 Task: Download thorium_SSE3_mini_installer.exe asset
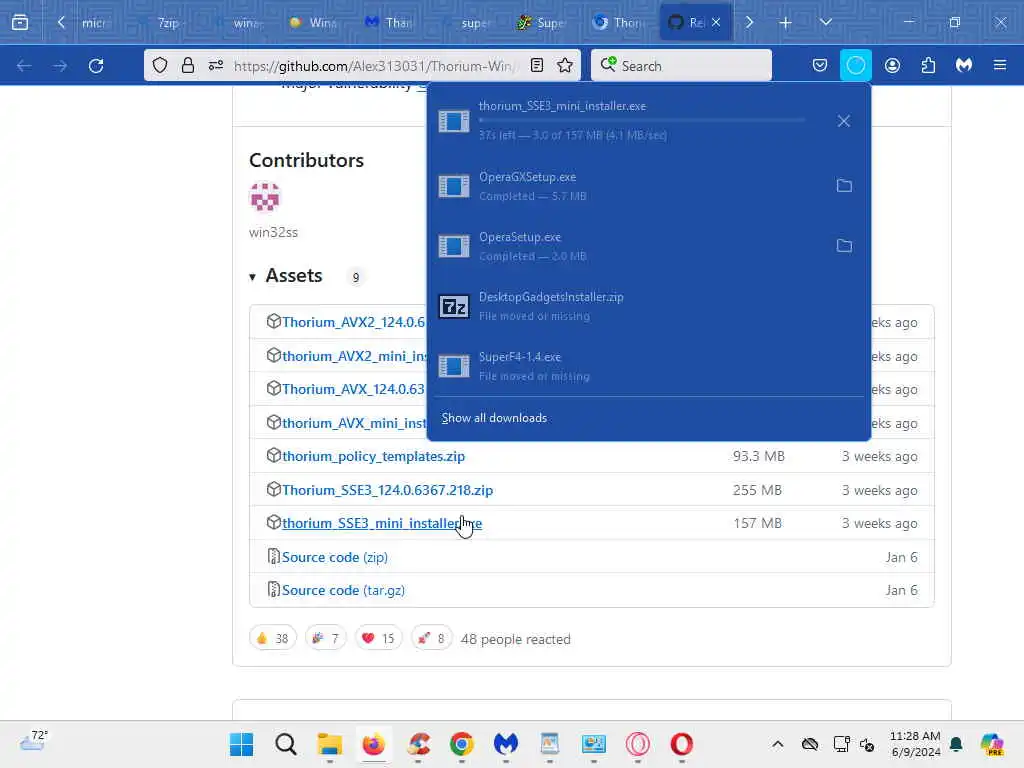tap(382, 523)
